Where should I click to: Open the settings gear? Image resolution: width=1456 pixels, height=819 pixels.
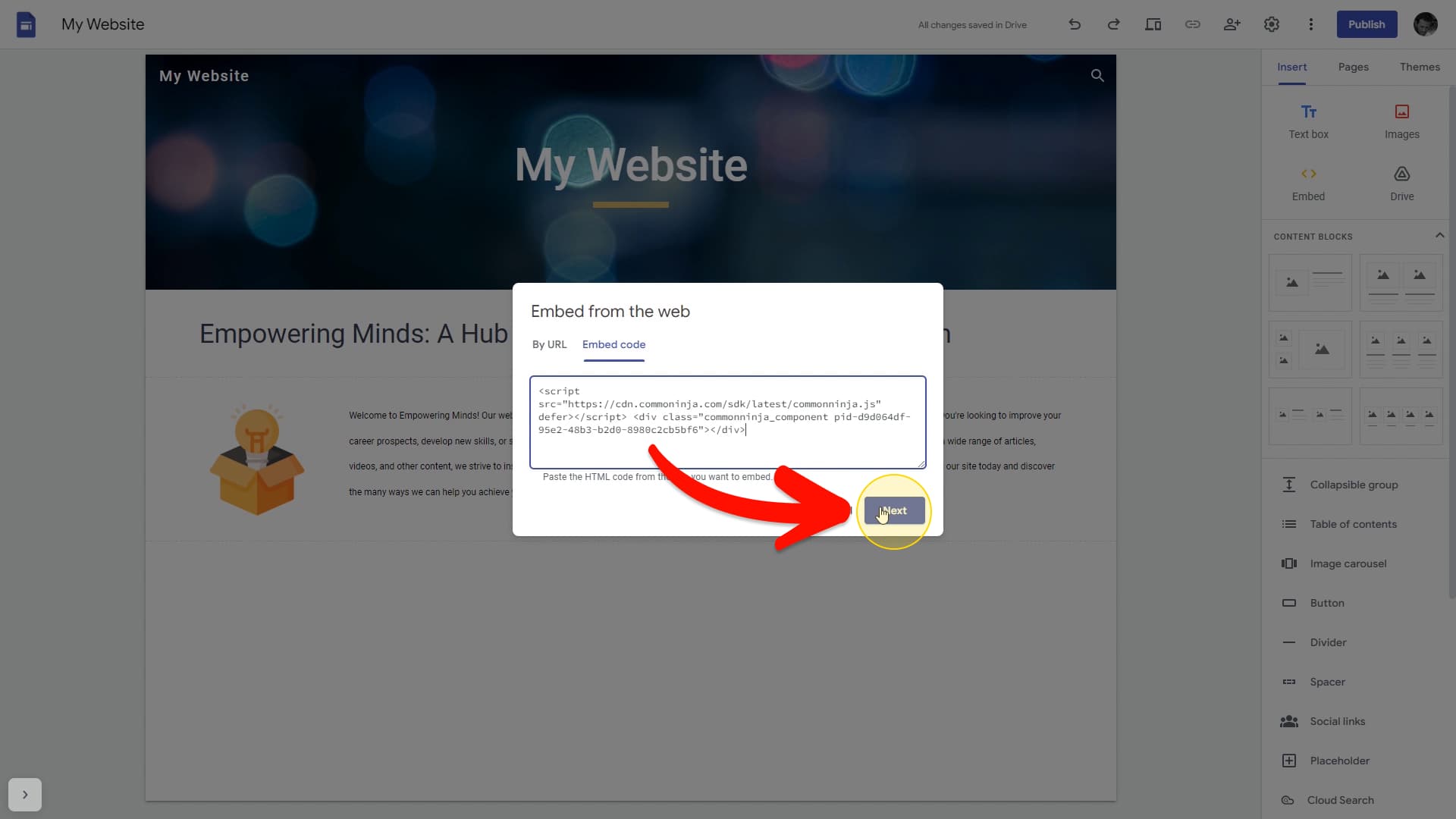[x=1272, y=24]
